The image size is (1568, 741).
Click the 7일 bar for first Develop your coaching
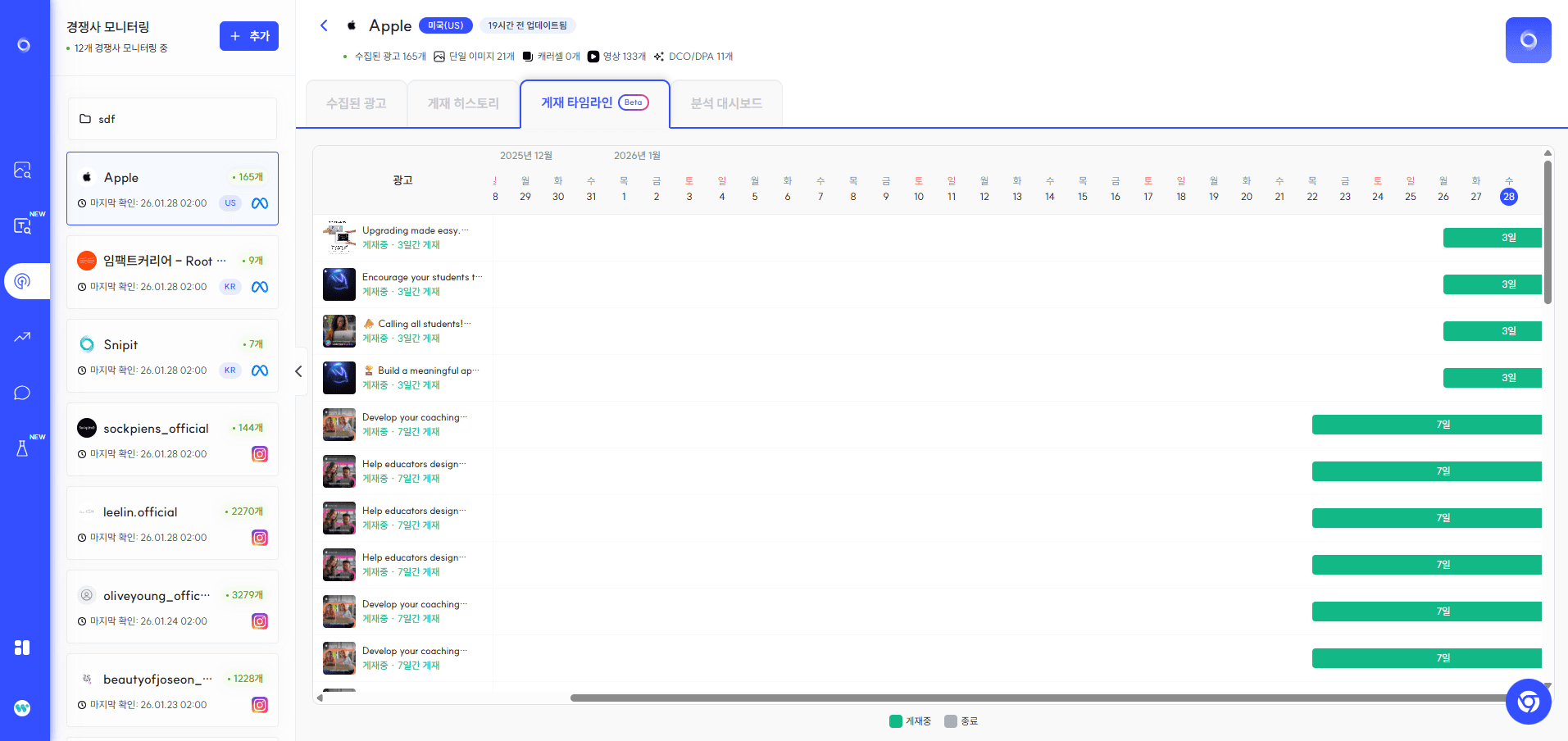(x=1426, y=425)
